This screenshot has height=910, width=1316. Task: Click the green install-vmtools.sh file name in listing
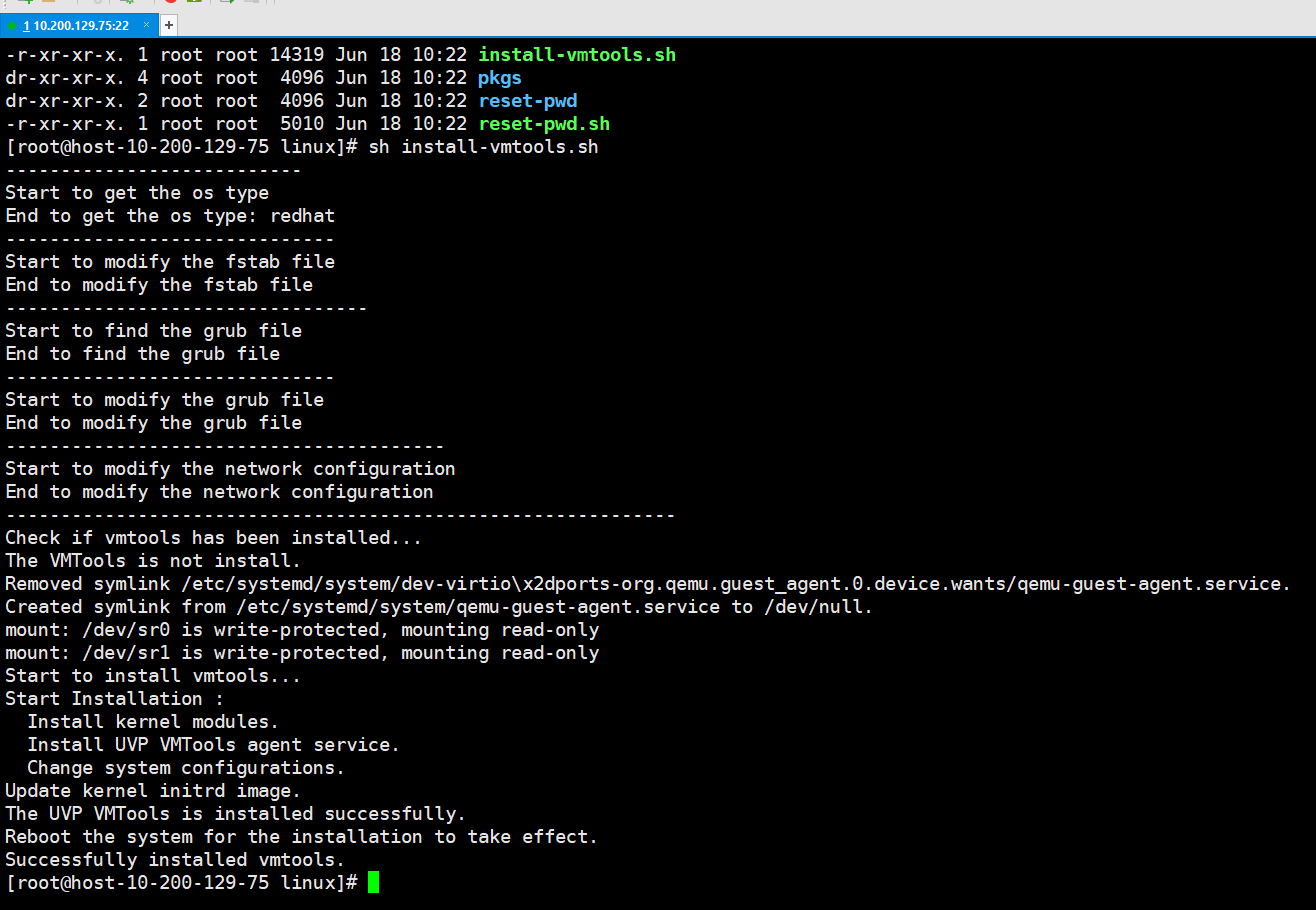(577, 55)
